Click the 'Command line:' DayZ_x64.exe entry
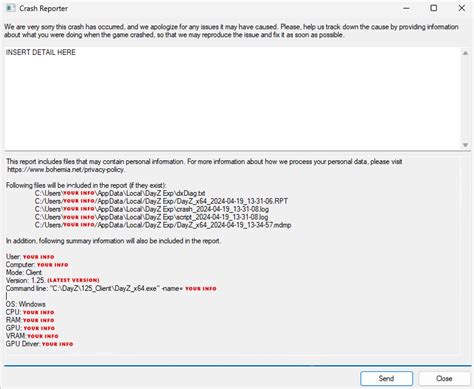 coord(111,288)
